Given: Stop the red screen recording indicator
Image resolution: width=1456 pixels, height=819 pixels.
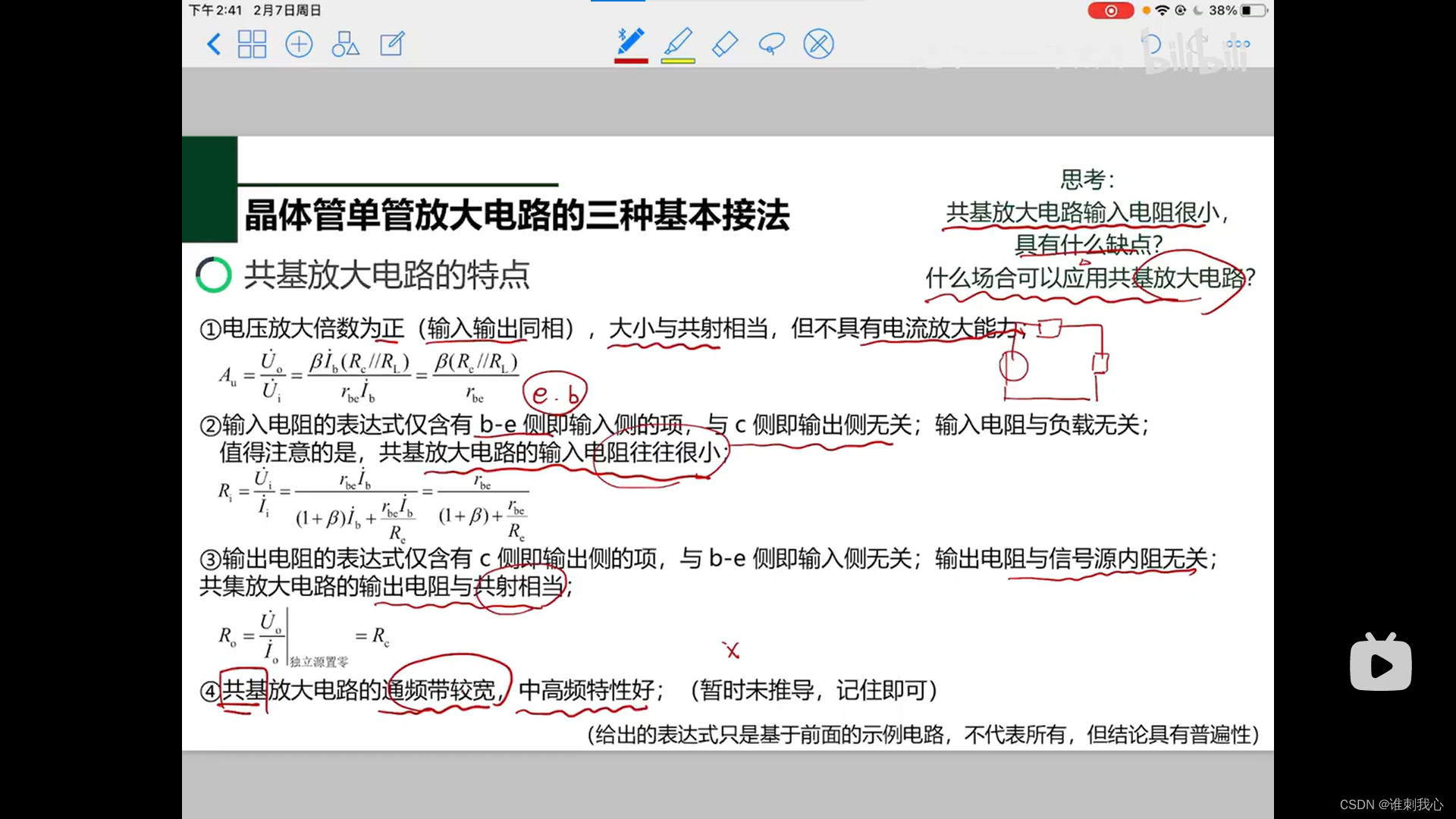Looking at the screenshot, I should pyautogui.click(x=1110, y=11).
